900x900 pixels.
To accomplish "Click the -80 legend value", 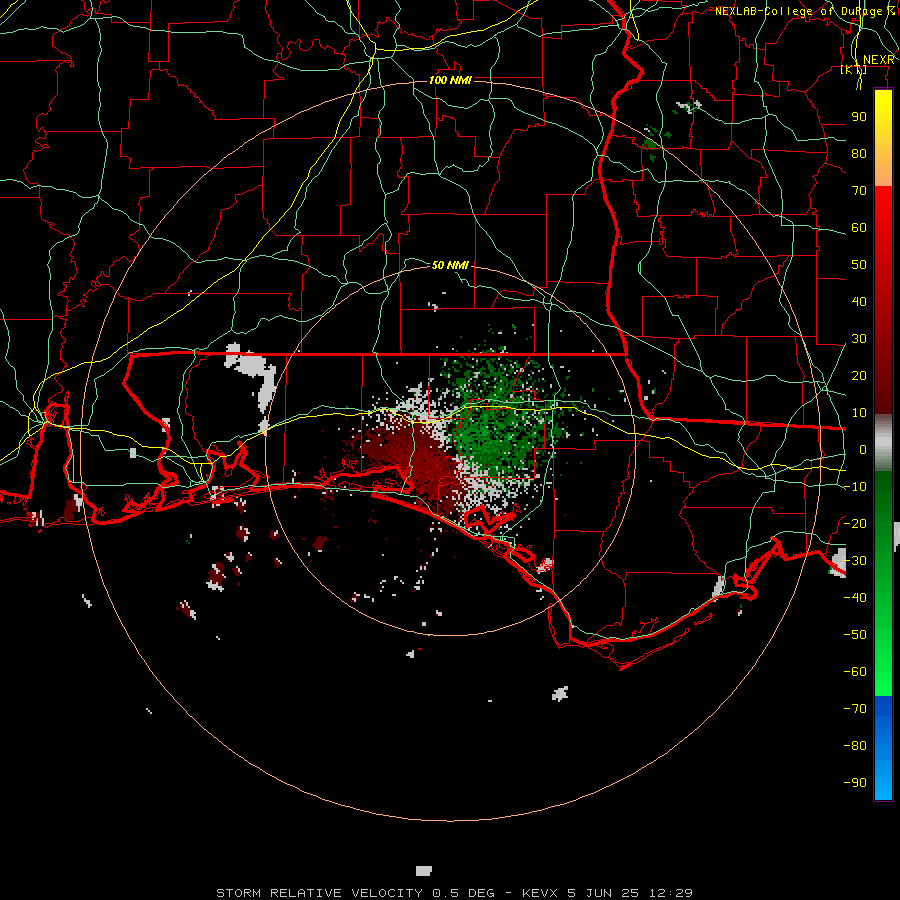I will click(855, 746).
